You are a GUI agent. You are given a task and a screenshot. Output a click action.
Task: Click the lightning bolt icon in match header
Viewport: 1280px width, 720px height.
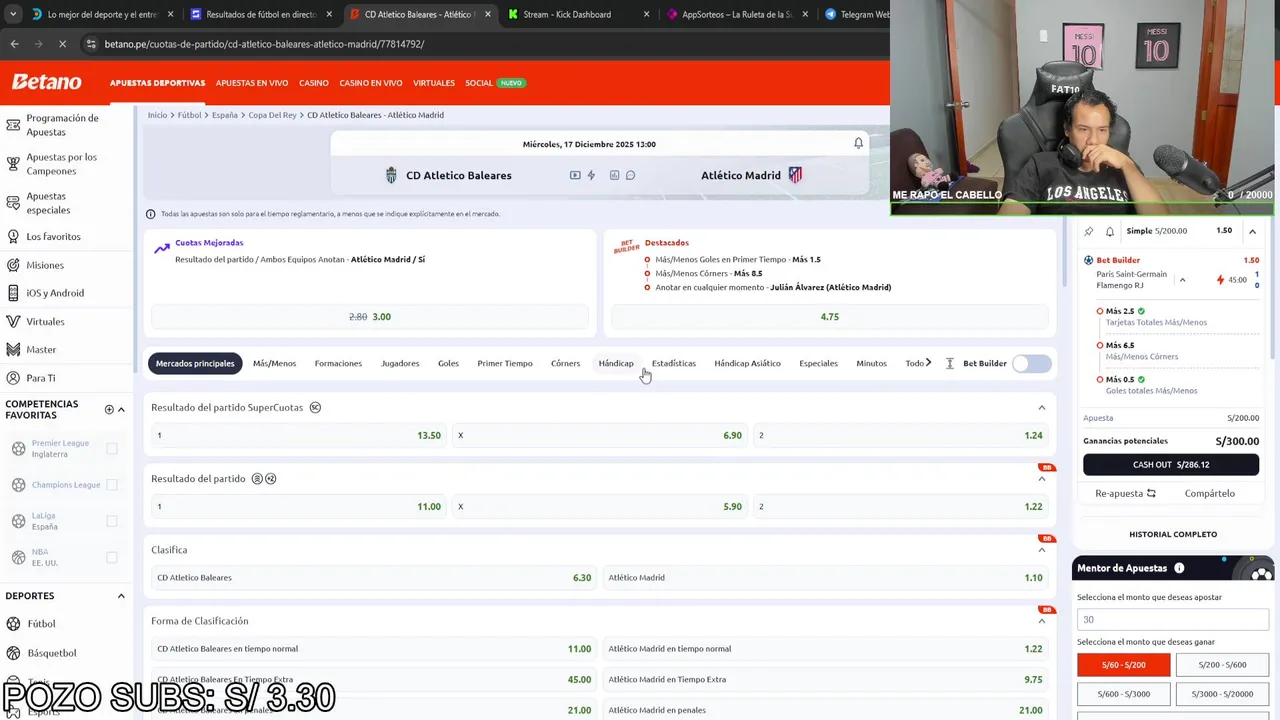point(591,175)
